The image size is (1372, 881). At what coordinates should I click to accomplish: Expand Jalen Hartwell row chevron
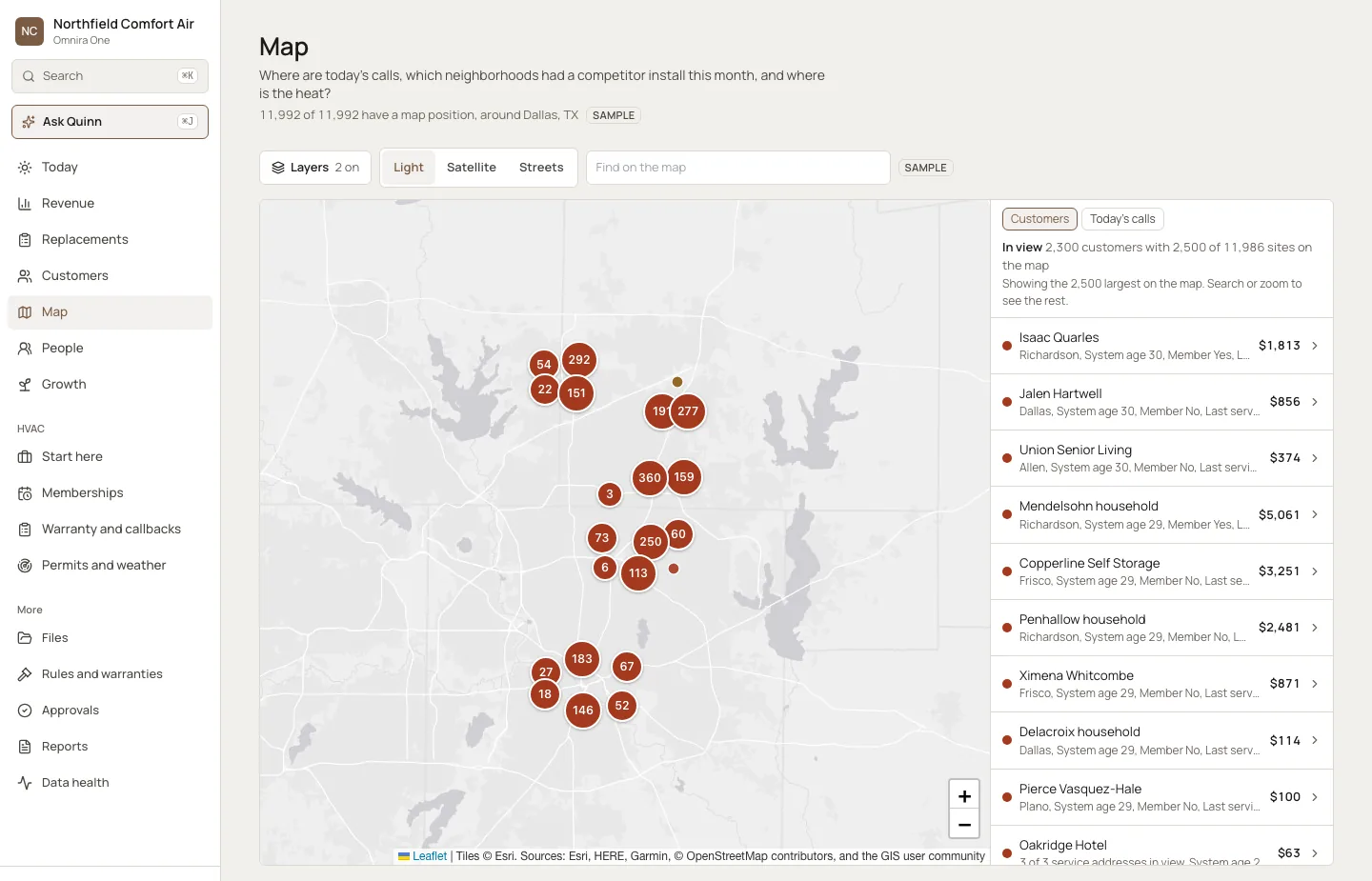[1315, 402]
